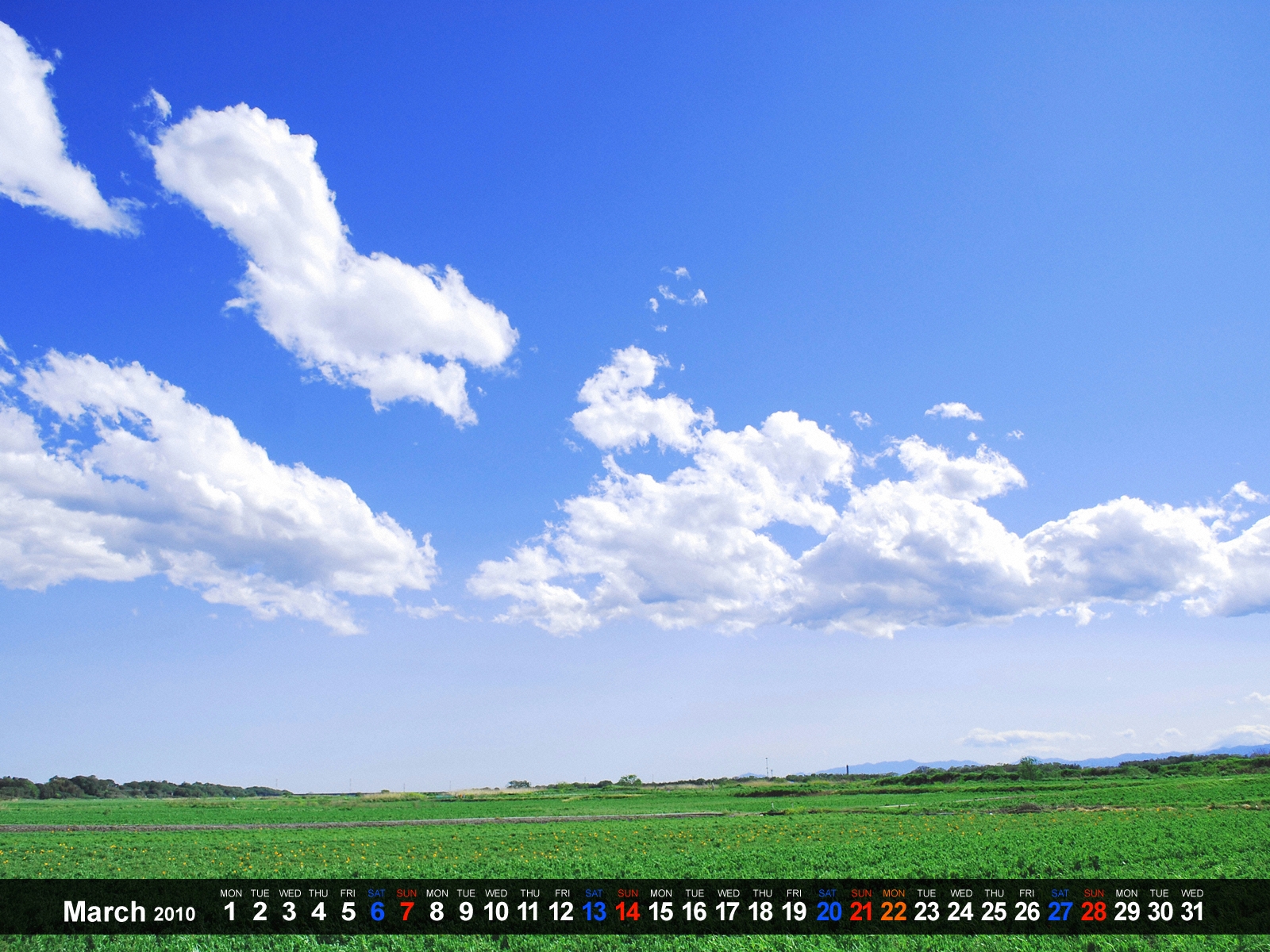The image size is (1270, 952).
Task: Click red Sunday the 21st
Action: click(x=861, y=912)
